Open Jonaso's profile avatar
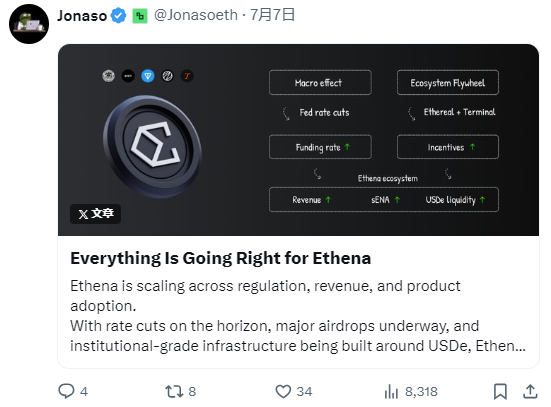The width and height of the screenshot is (551, 407). (x=29, y=24)
